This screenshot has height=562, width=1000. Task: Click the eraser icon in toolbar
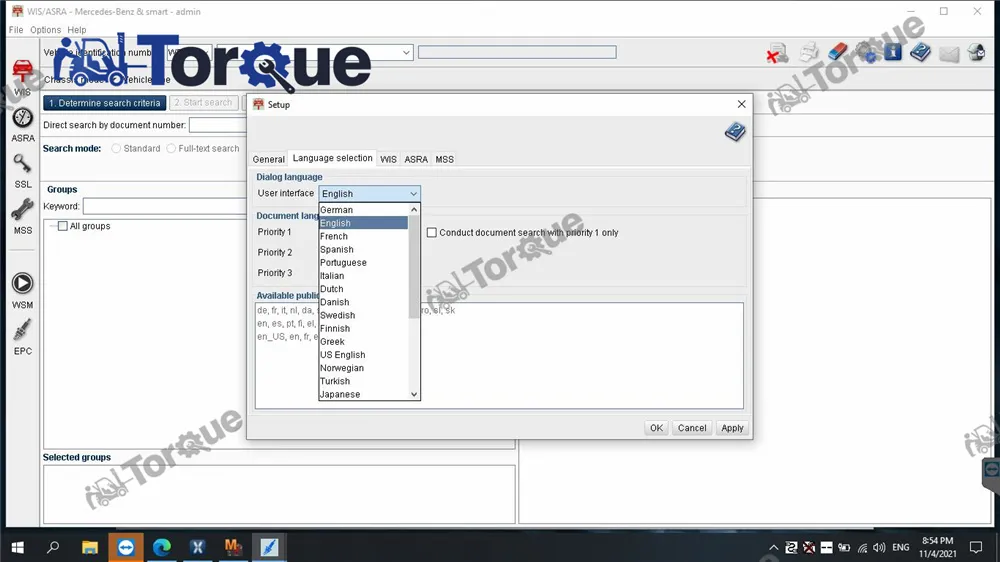coord(837,52)
